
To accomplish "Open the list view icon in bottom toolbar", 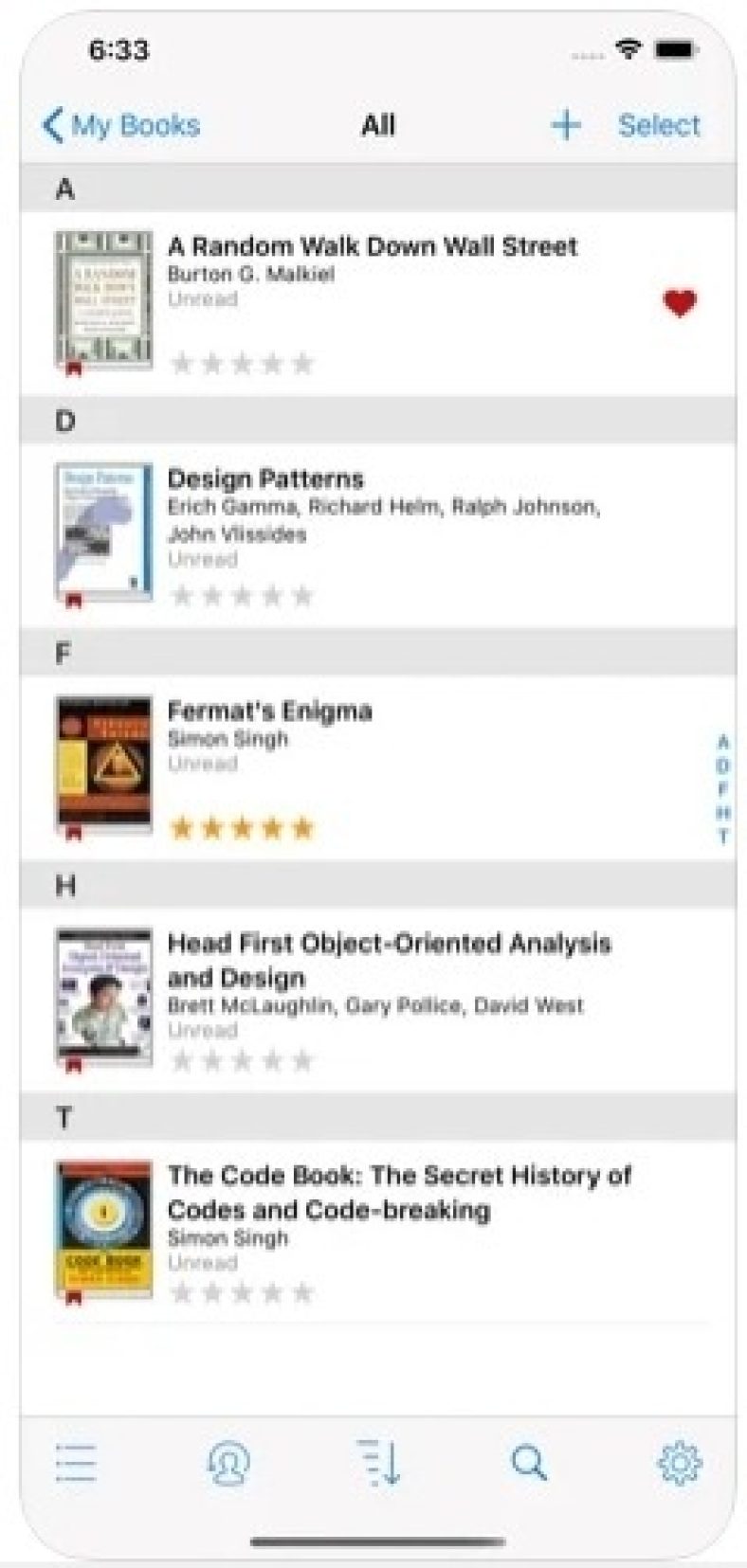I will pyautogui.click(x=76, y=1463).
